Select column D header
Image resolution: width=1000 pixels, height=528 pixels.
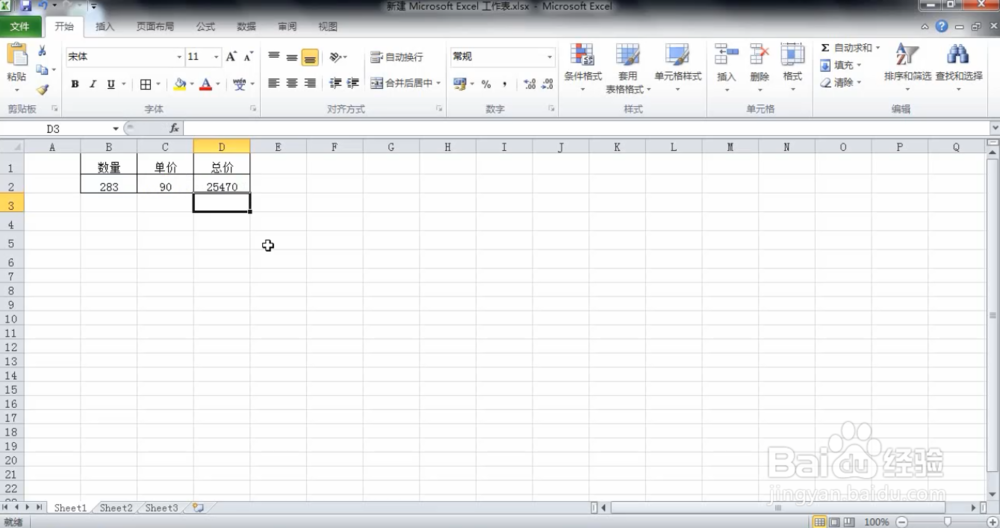pyautogui.click(x=221, y=147)
